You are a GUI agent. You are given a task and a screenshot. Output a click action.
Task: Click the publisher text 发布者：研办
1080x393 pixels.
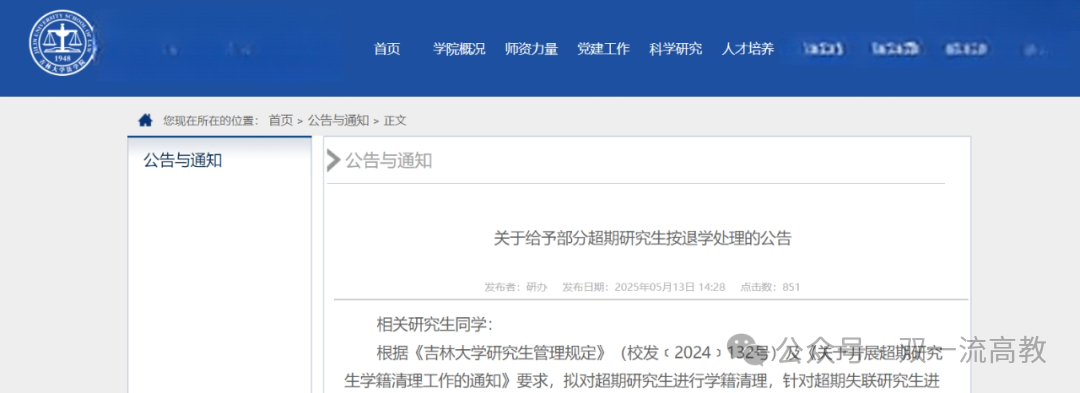click(x=515, y=287)
